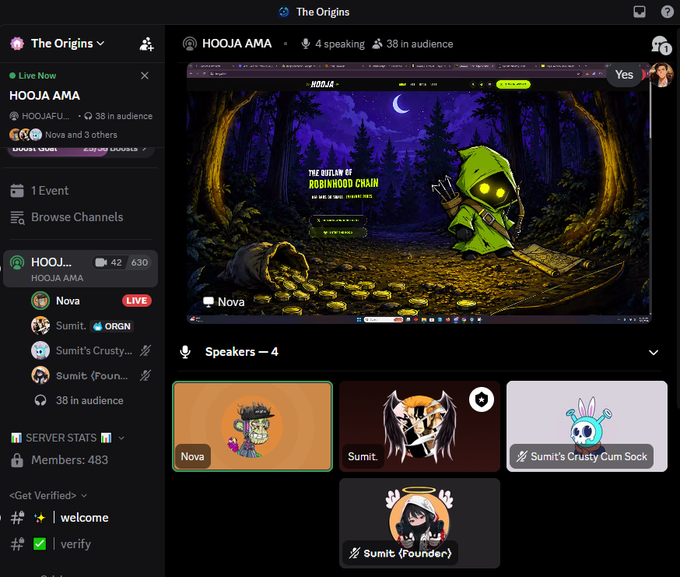
Task: Select Sumit (Foun... user in sidebar
Action: coord(91,376)
